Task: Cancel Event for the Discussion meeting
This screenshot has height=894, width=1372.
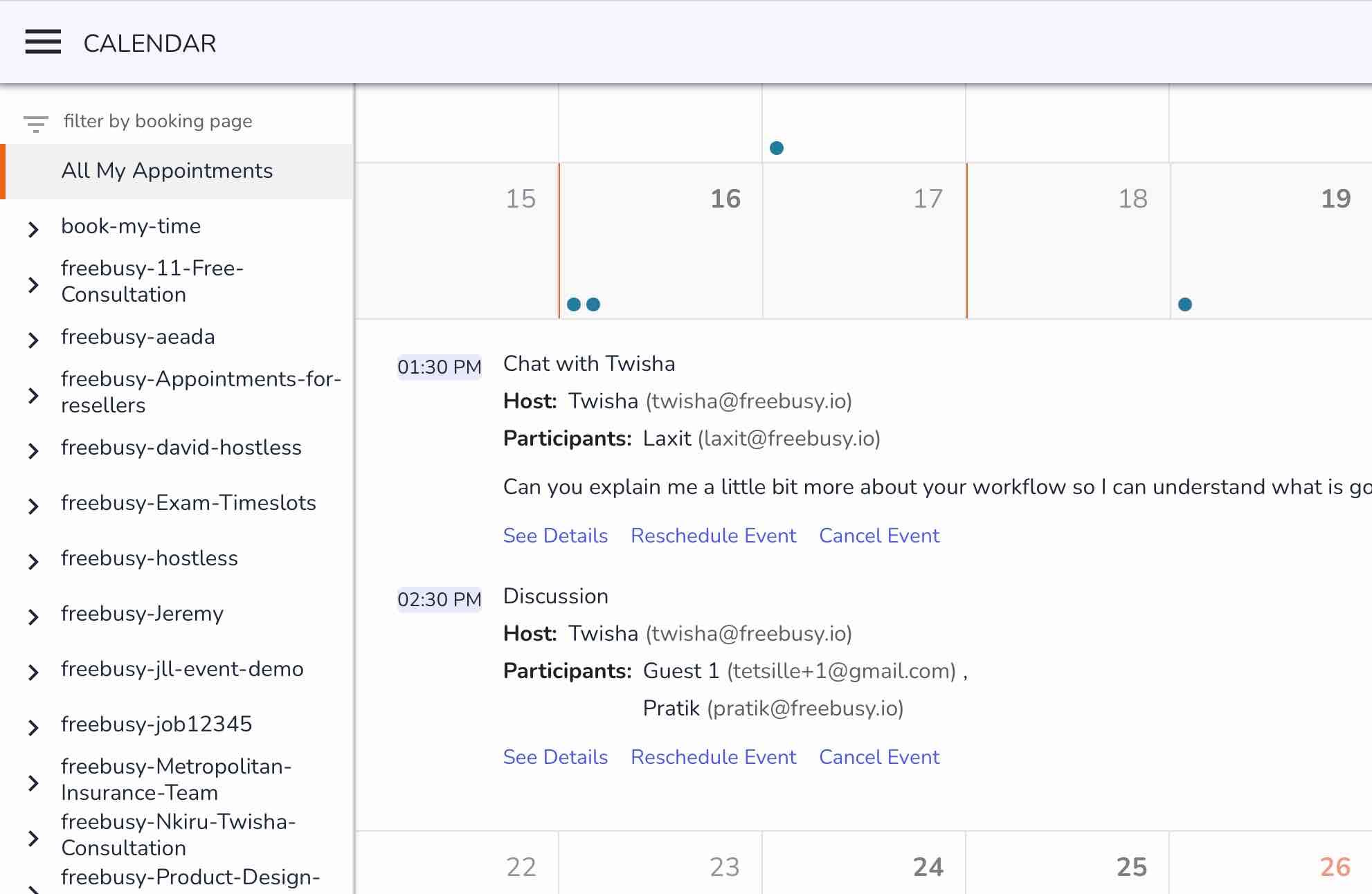Action: pyautogui.click(x=879, y=757)
